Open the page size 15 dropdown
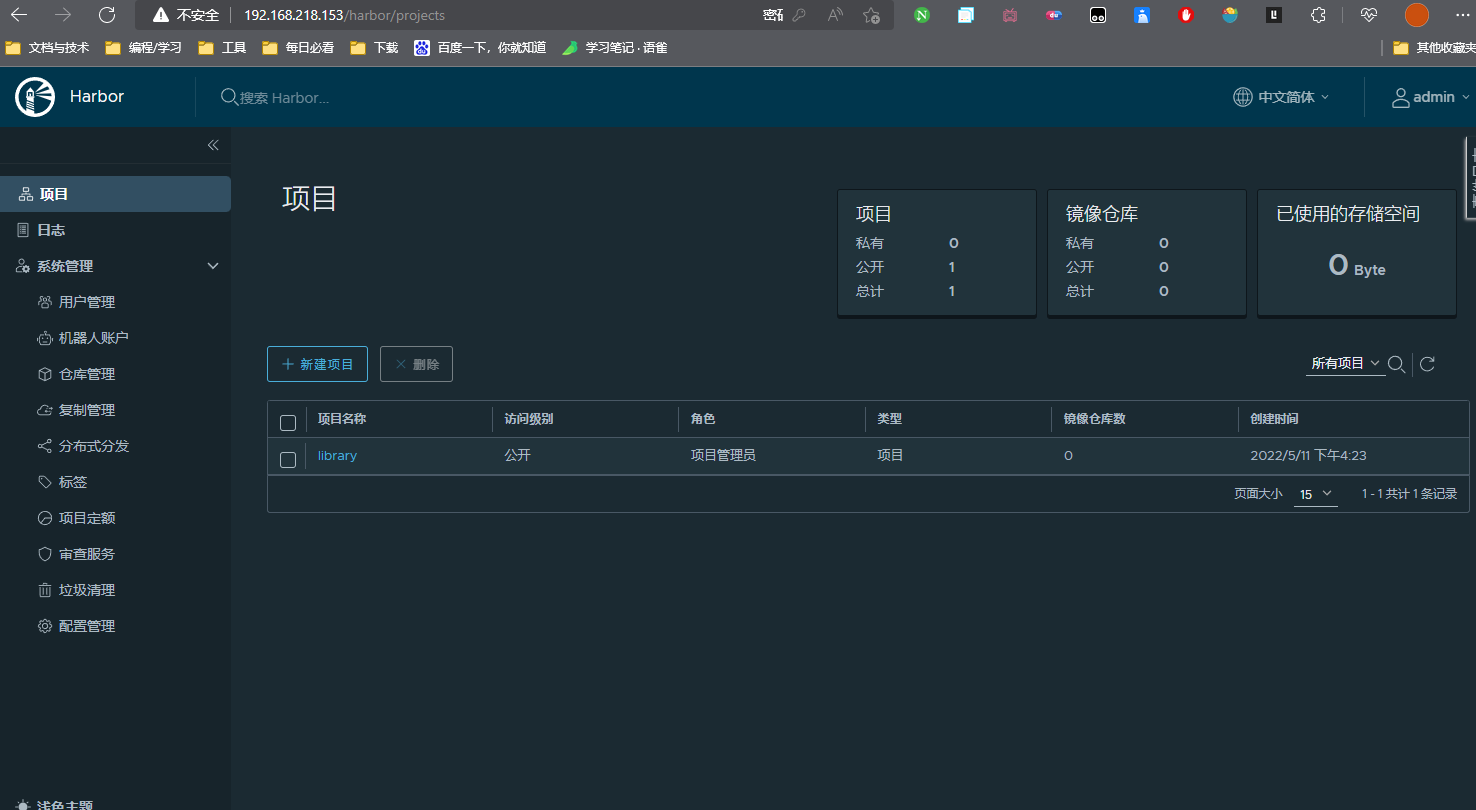The height and width of the screenshot is (810, 1476). (x=1316, y=494)
